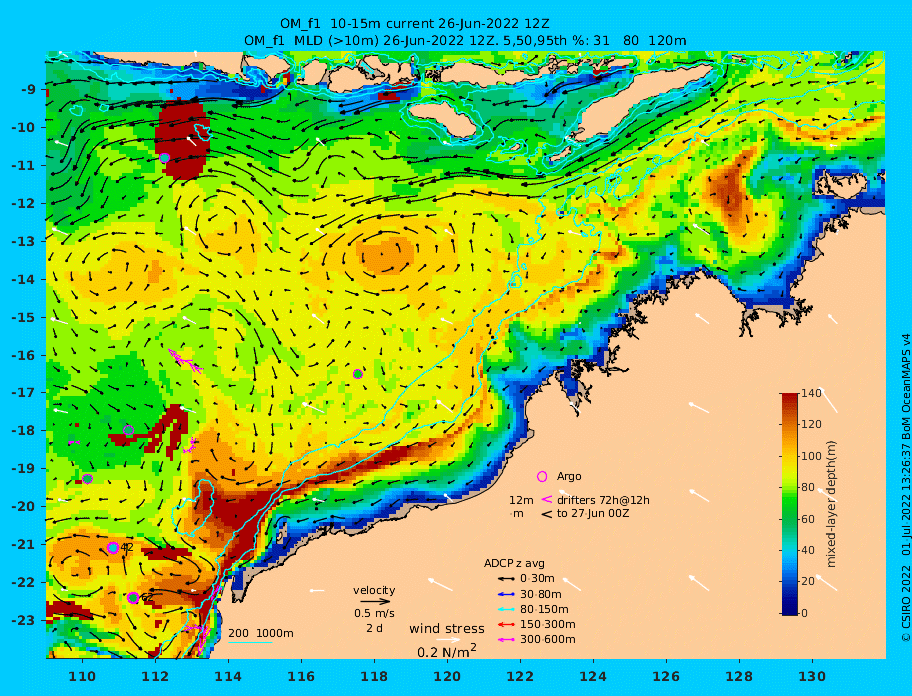The height and width of the screenshot is (696, 912).
Task: Click the latitude axis label -23
Action: (23, 620)
